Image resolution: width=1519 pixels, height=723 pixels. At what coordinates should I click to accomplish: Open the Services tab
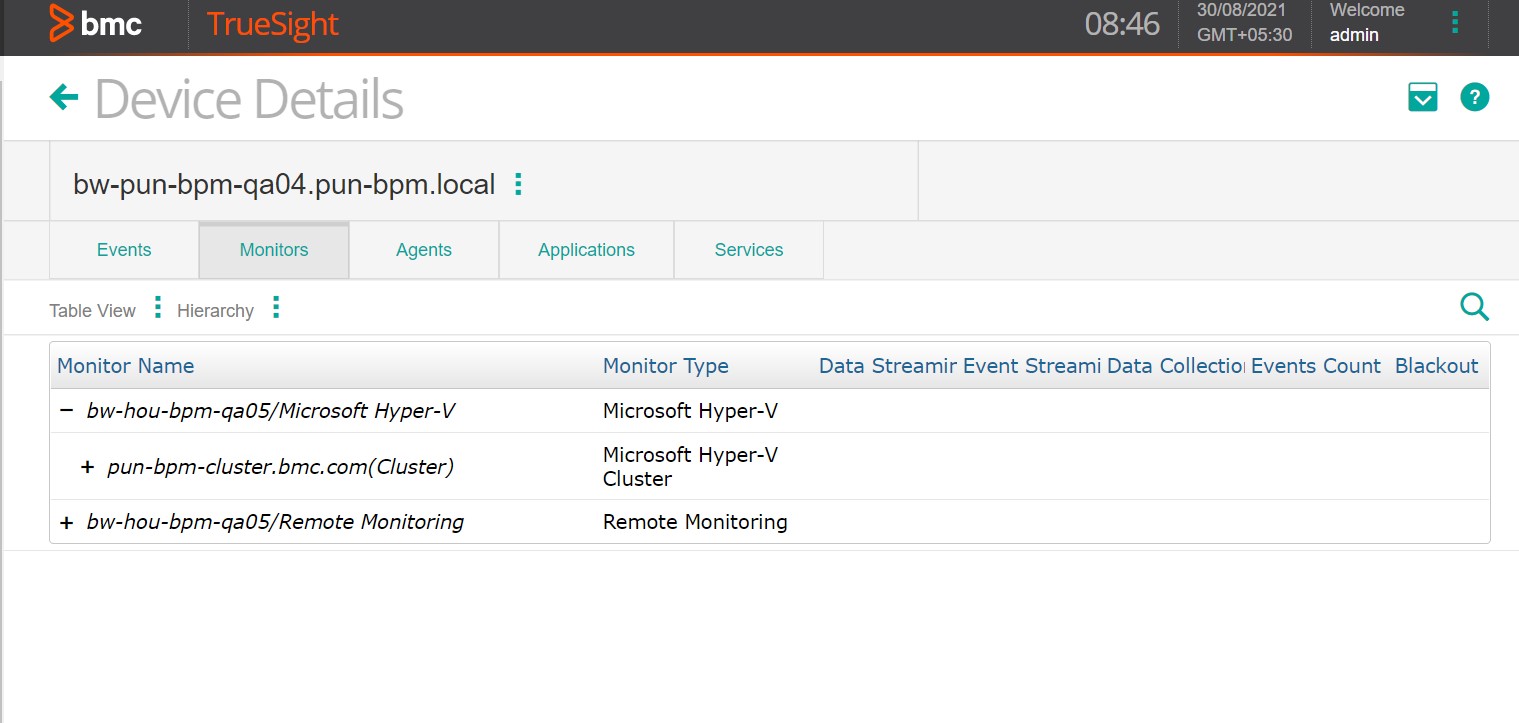(749, 250)
